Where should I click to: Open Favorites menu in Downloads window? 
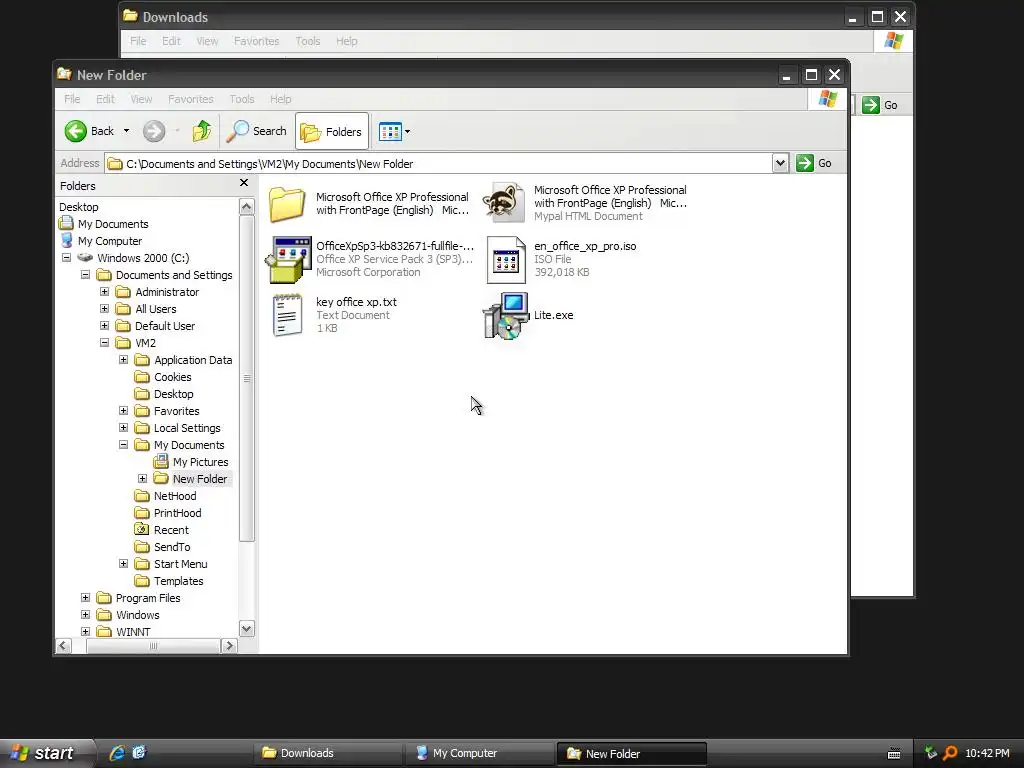click(x=257, y=41)
